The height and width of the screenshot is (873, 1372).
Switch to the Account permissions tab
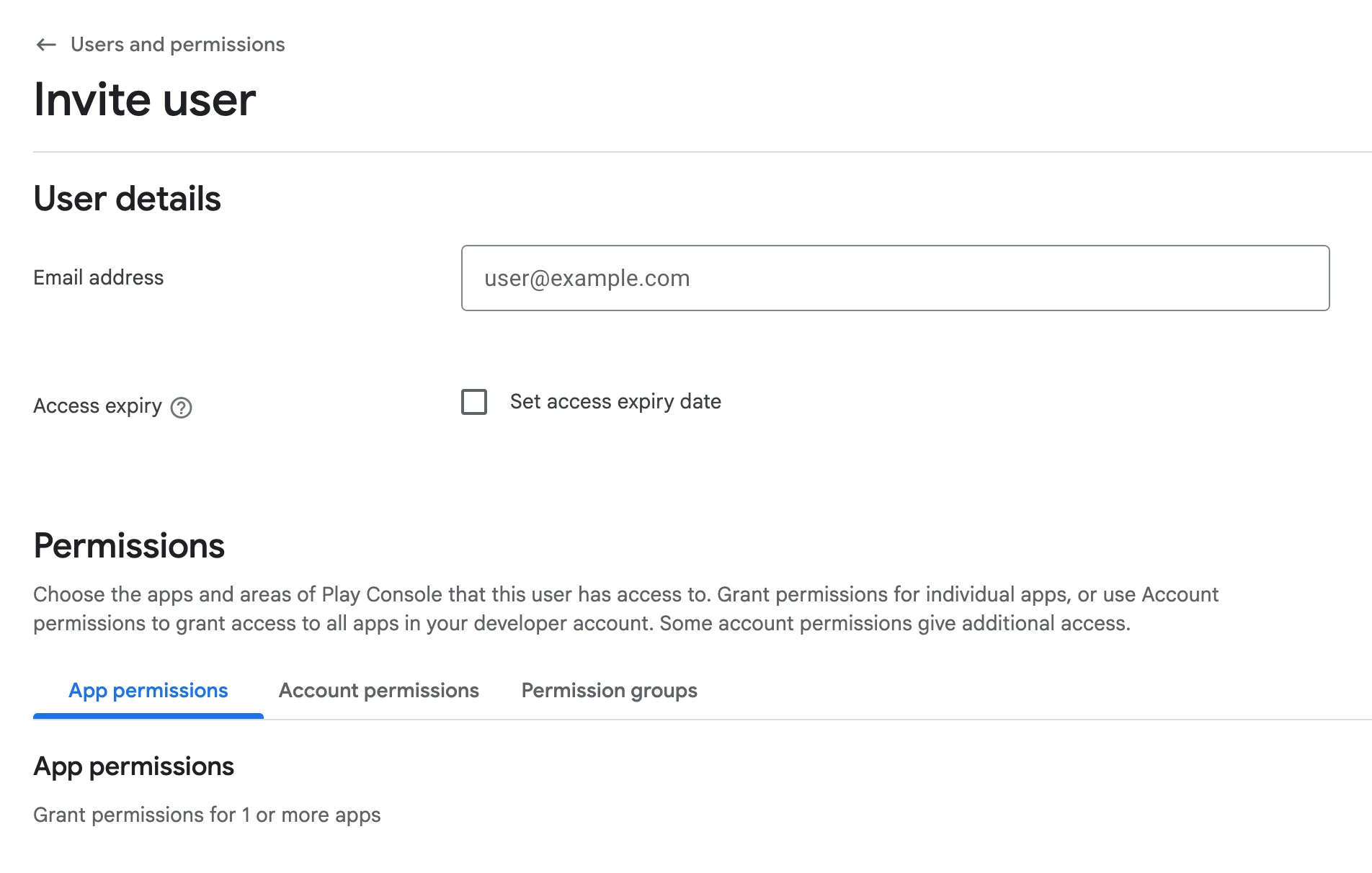click(378, 691)
